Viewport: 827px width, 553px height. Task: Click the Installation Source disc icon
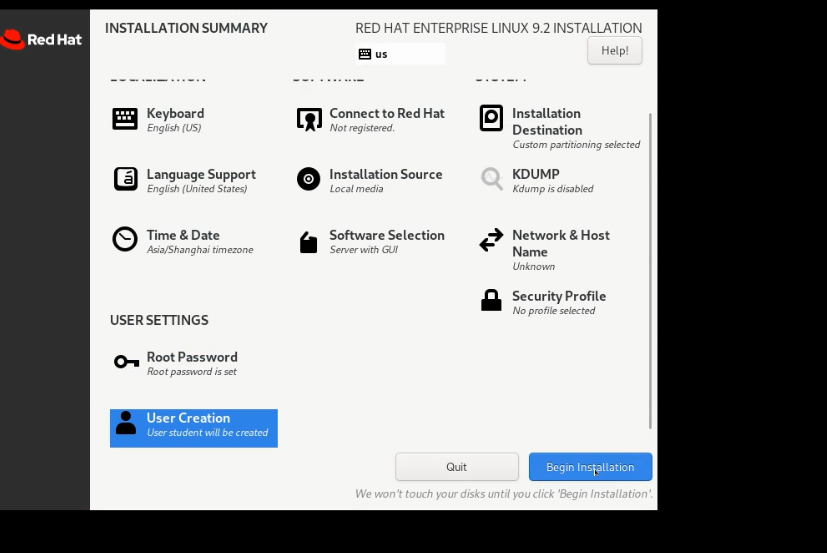tap(309, 179)
